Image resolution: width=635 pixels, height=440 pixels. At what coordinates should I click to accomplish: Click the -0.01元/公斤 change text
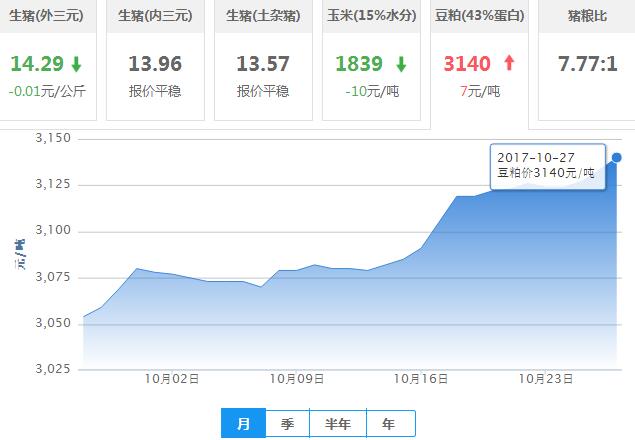tap(47, 91)
